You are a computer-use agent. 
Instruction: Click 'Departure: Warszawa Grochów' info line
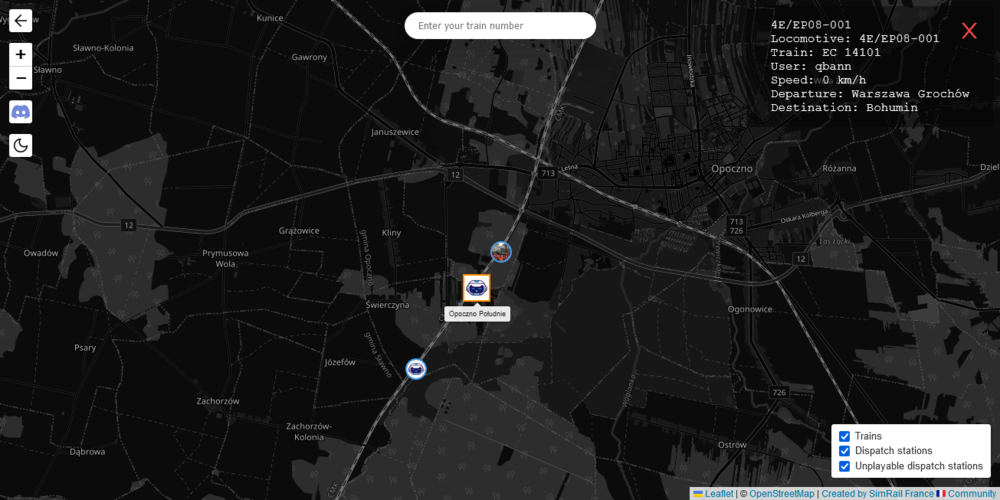[870, 94]
